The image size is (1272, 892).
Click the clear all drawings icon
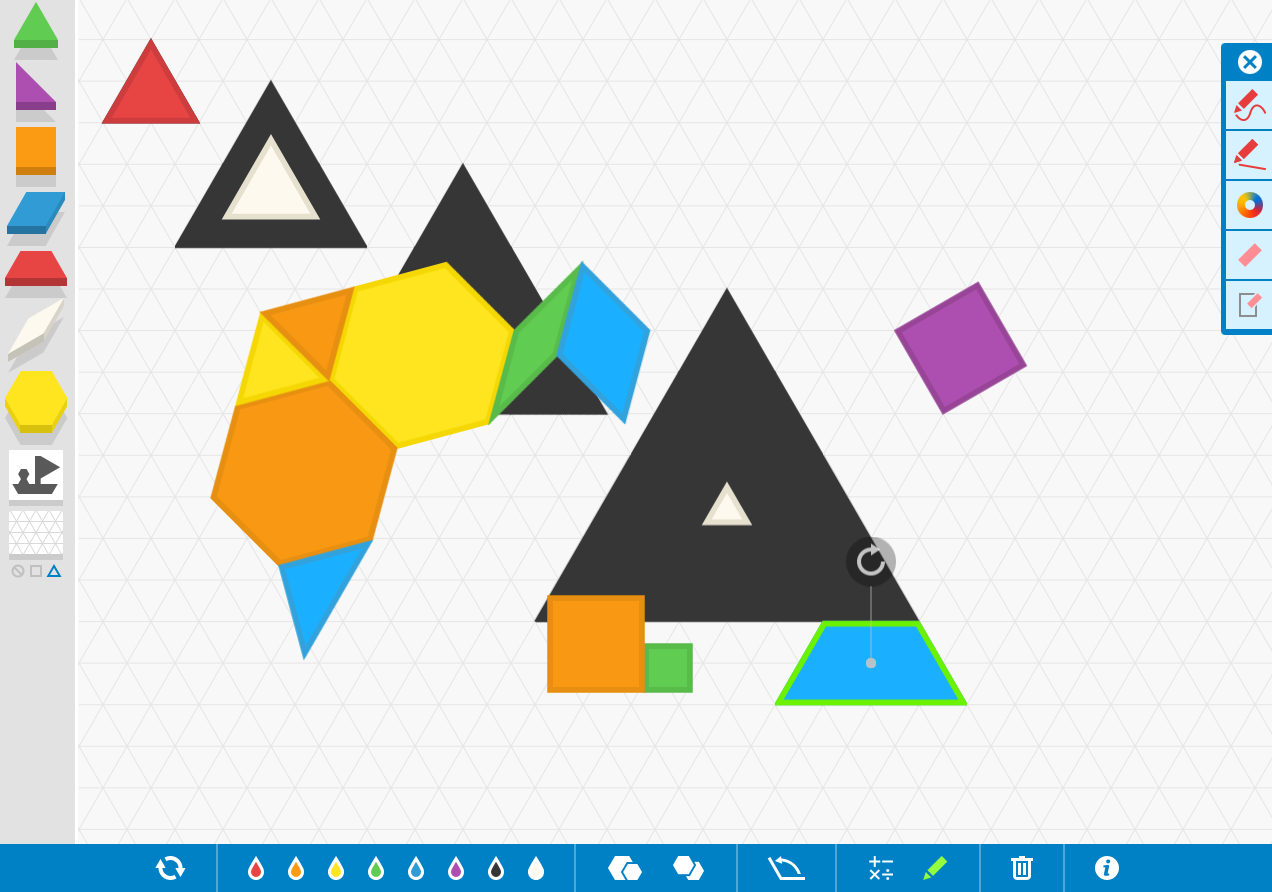click(x=1249, y=305)
